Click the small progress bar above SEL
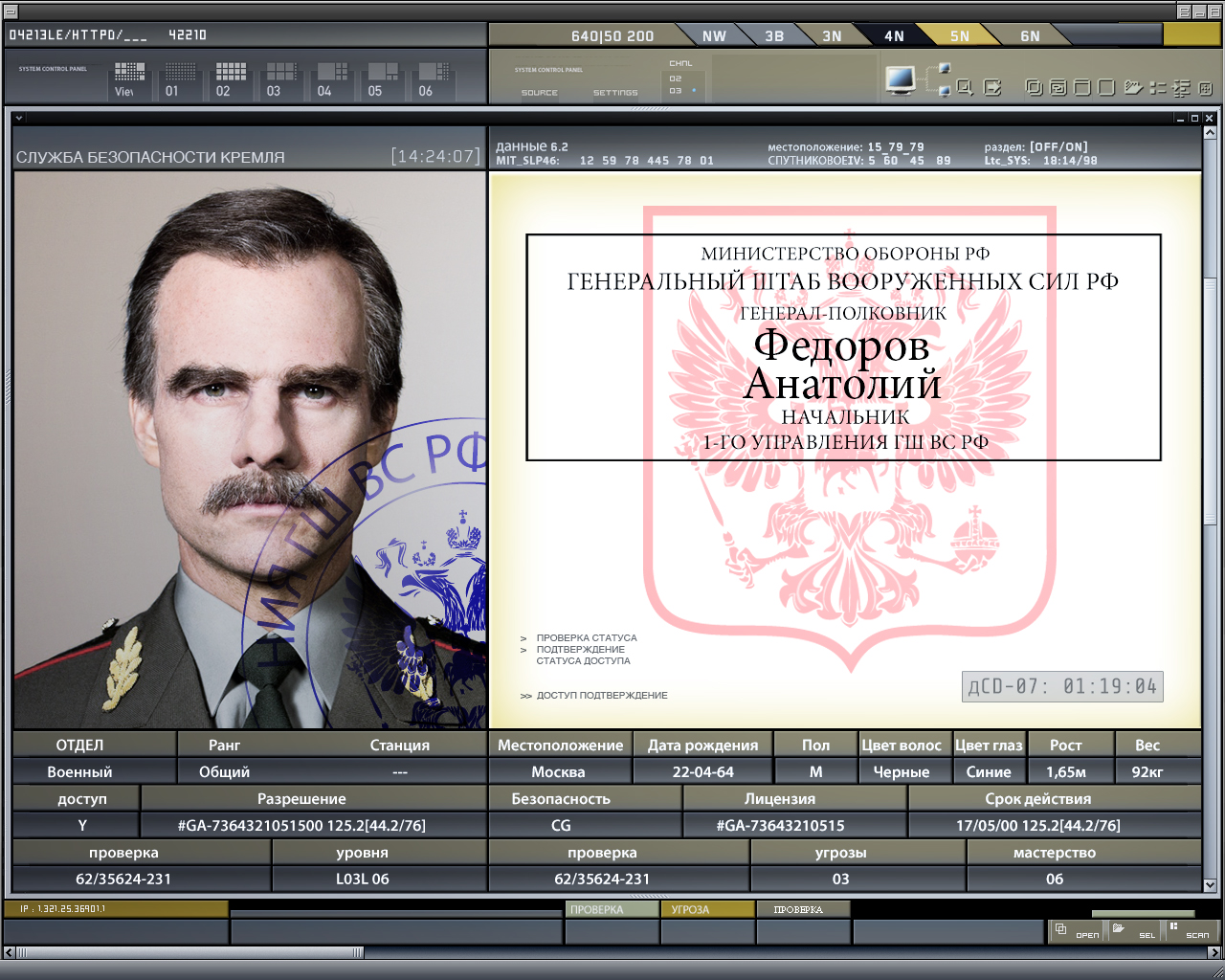 point(1143,914)
